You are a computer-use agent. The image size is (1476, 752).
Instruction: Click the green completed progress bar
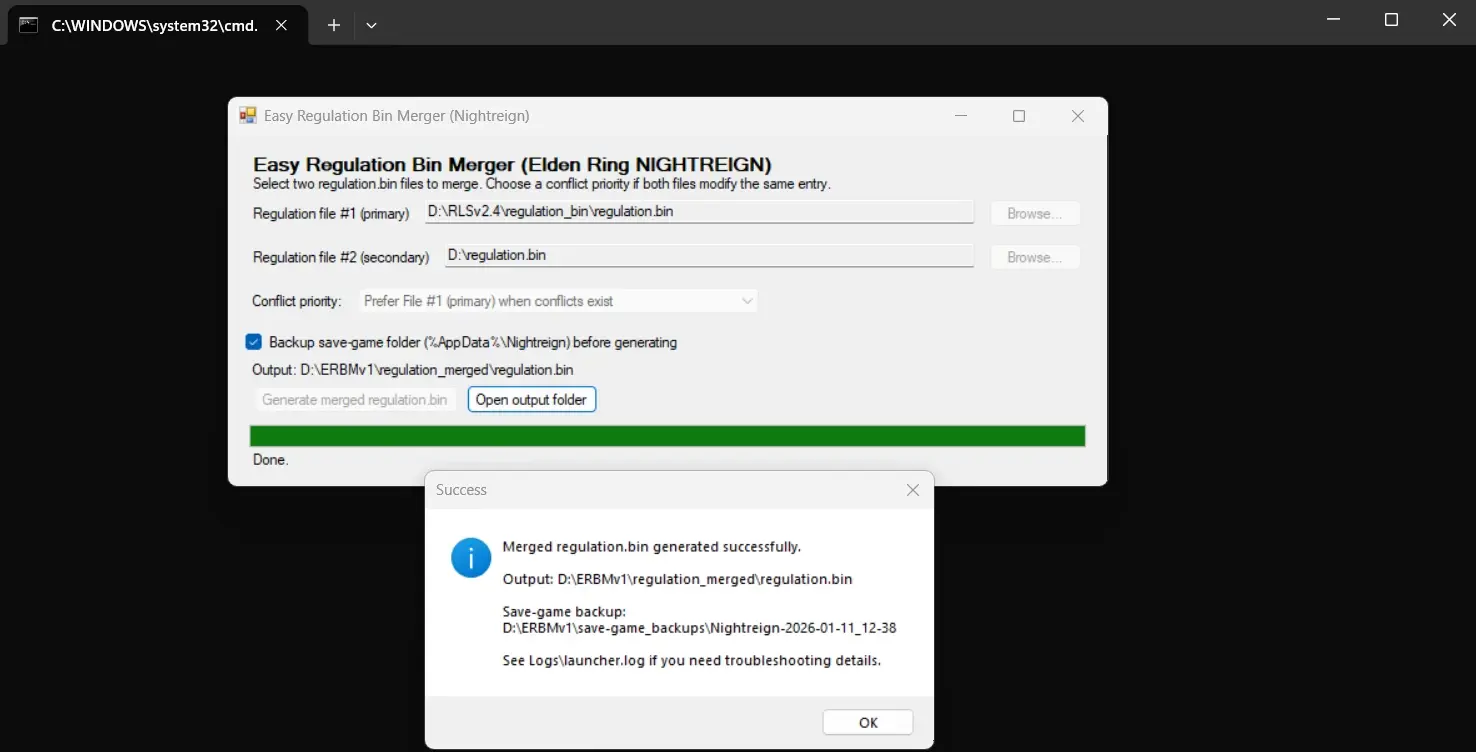pos(667,435)
